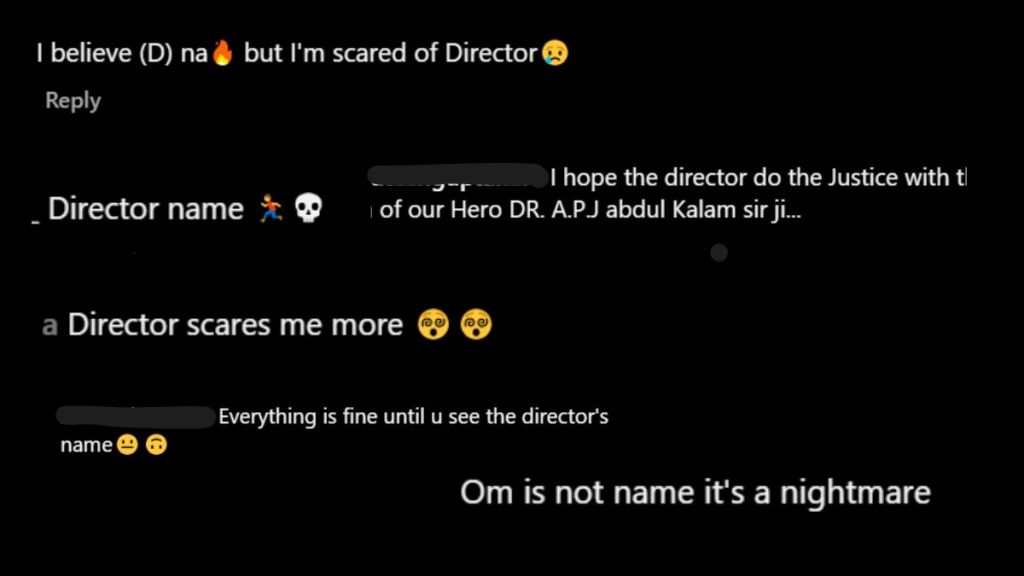Viewport: 1024px width, 576px height.
Task: Click the Reply link under first comment
Action: pyautogui.click(x=73, y=101)
